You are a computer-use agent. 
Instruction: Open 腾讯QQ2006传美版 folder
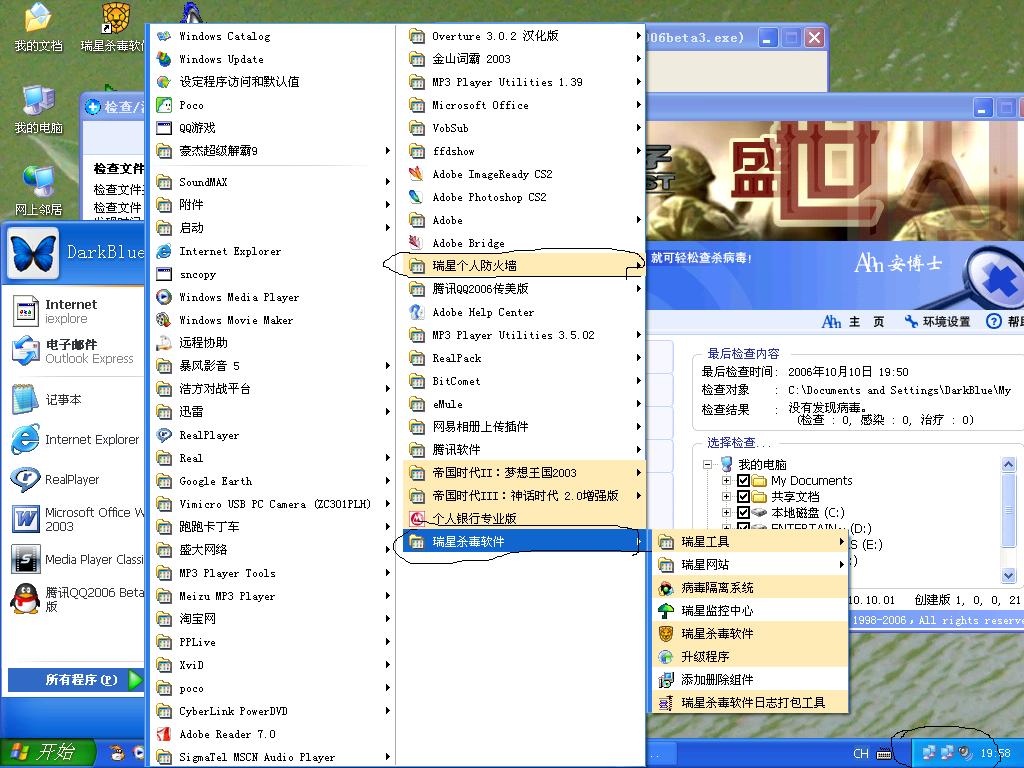click(x=524, y=289)
